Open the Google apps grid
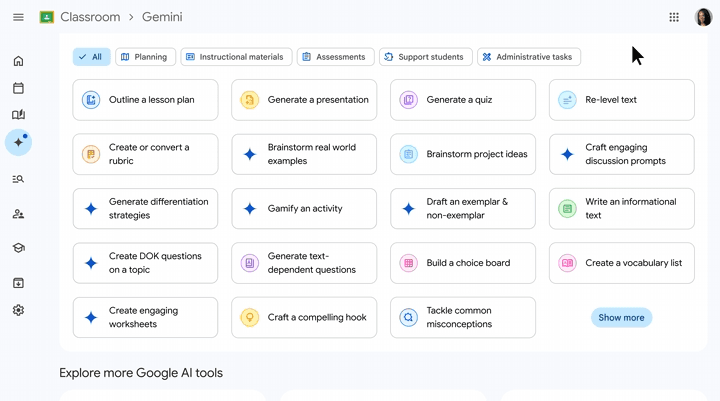The width and height of the screenshot is (720, 401). point(674,17)
